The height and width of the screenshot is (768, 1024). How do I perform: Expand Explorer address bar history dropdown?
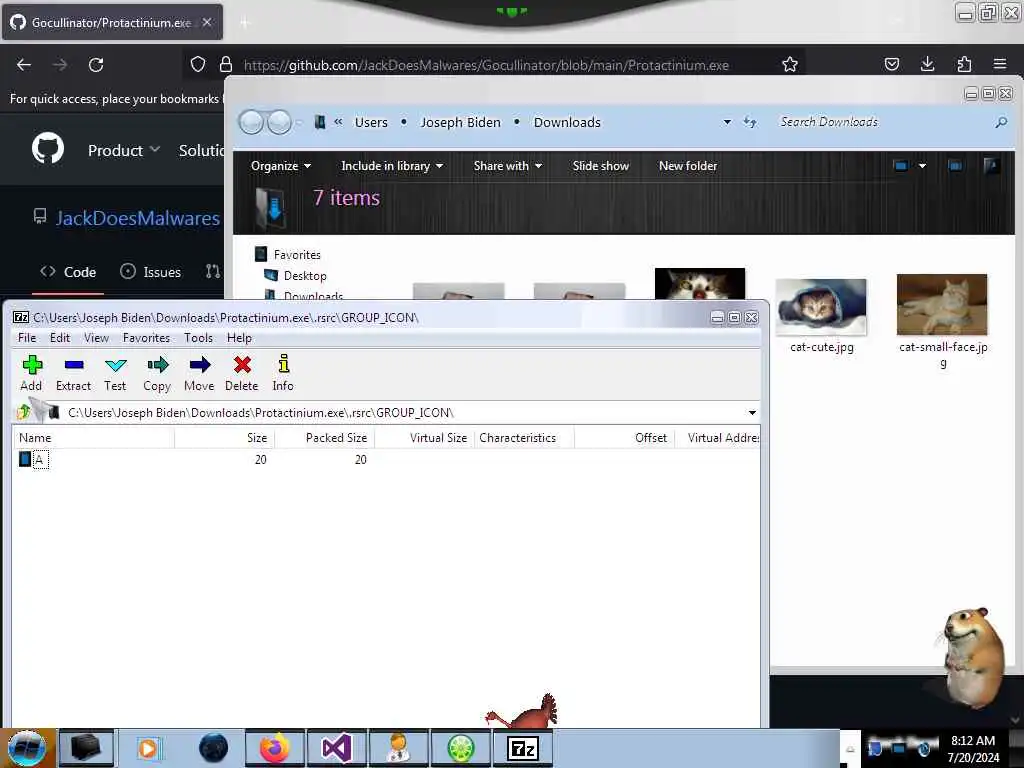click(x=727, y=122)
